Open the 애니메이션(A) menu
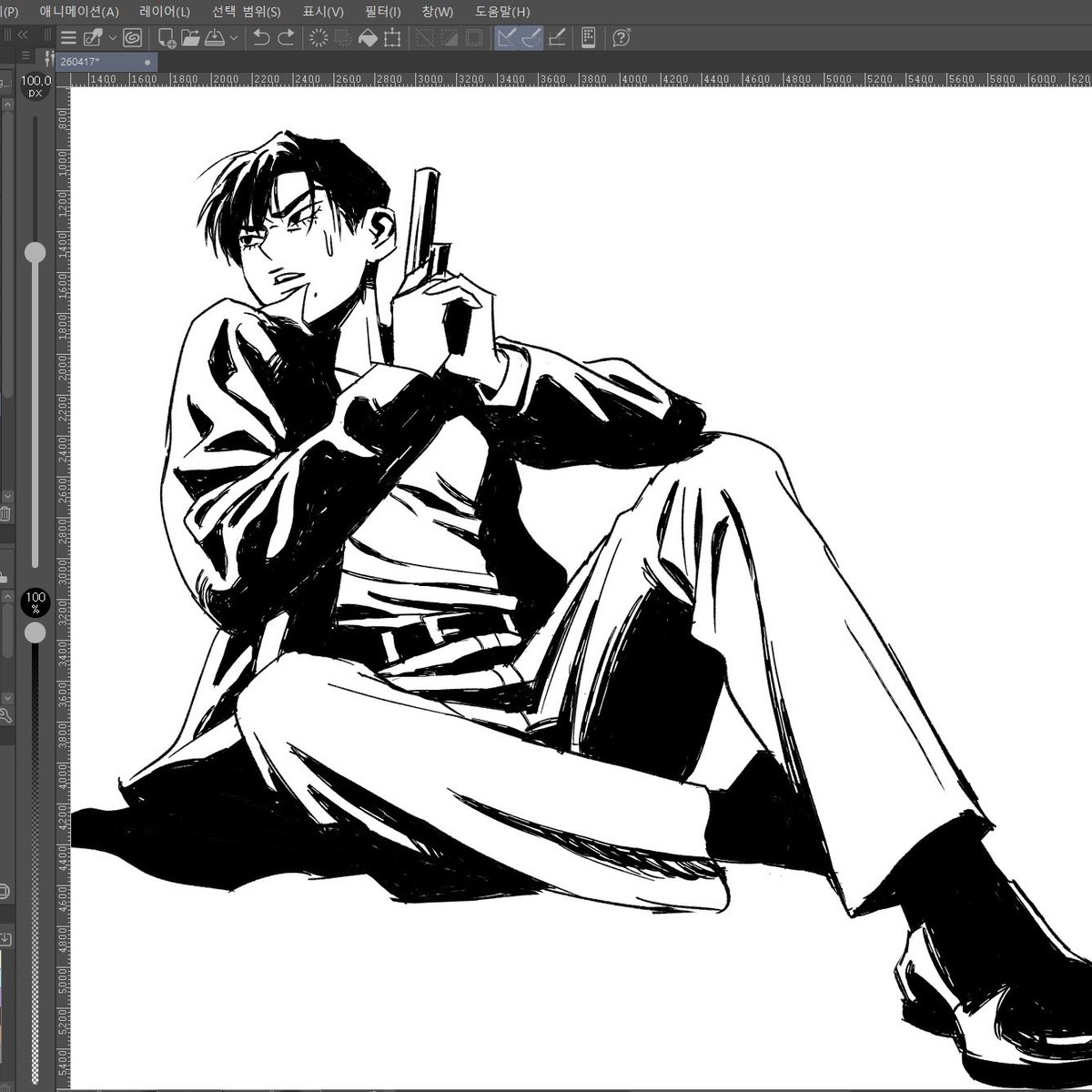This screenshot has height=1092, width=1092. tap(79, 12)
